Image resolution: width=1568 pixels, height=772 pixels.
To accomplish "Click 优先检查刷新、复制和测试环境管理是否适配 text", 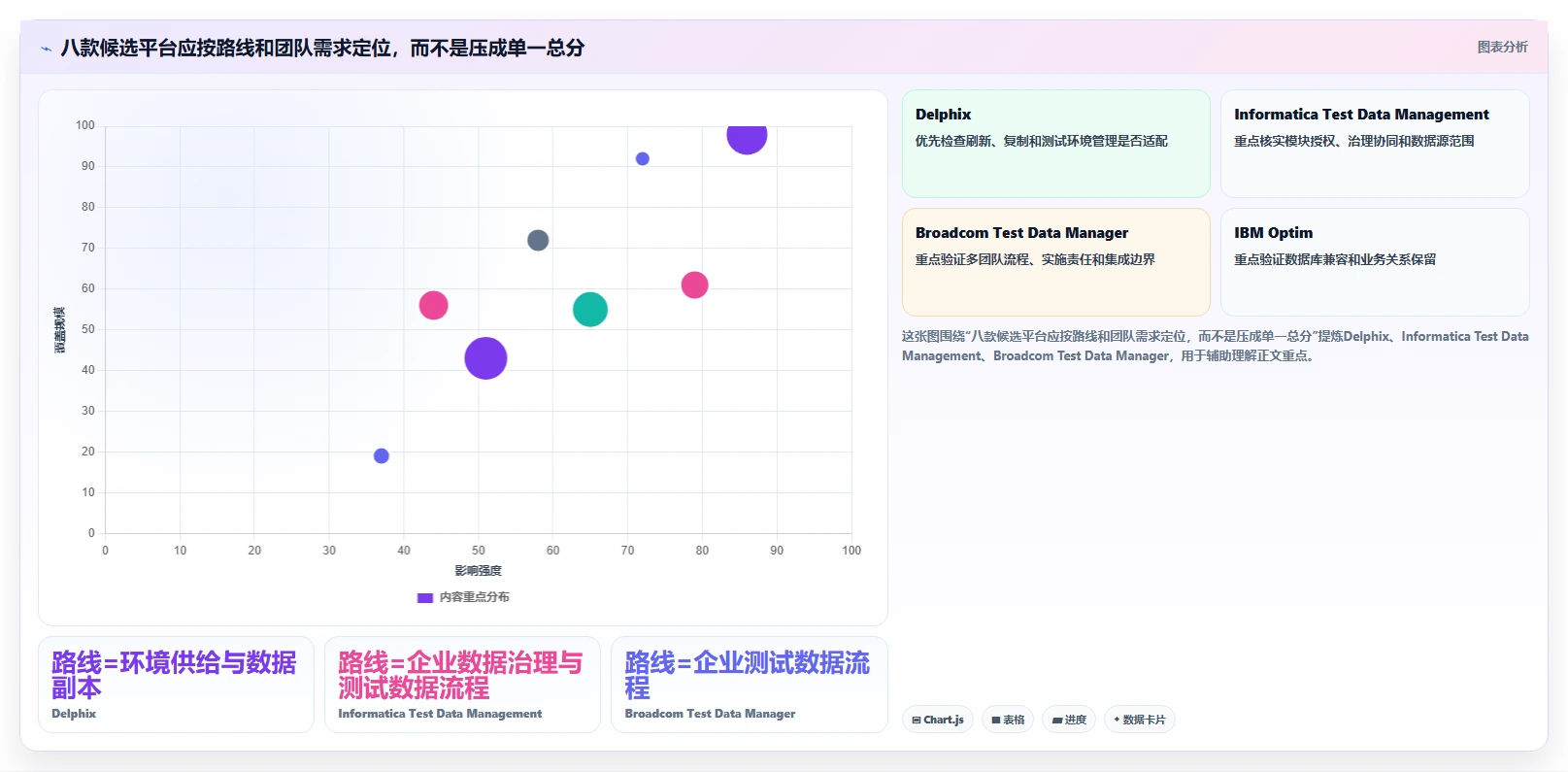I will [x=1041, y=141].
